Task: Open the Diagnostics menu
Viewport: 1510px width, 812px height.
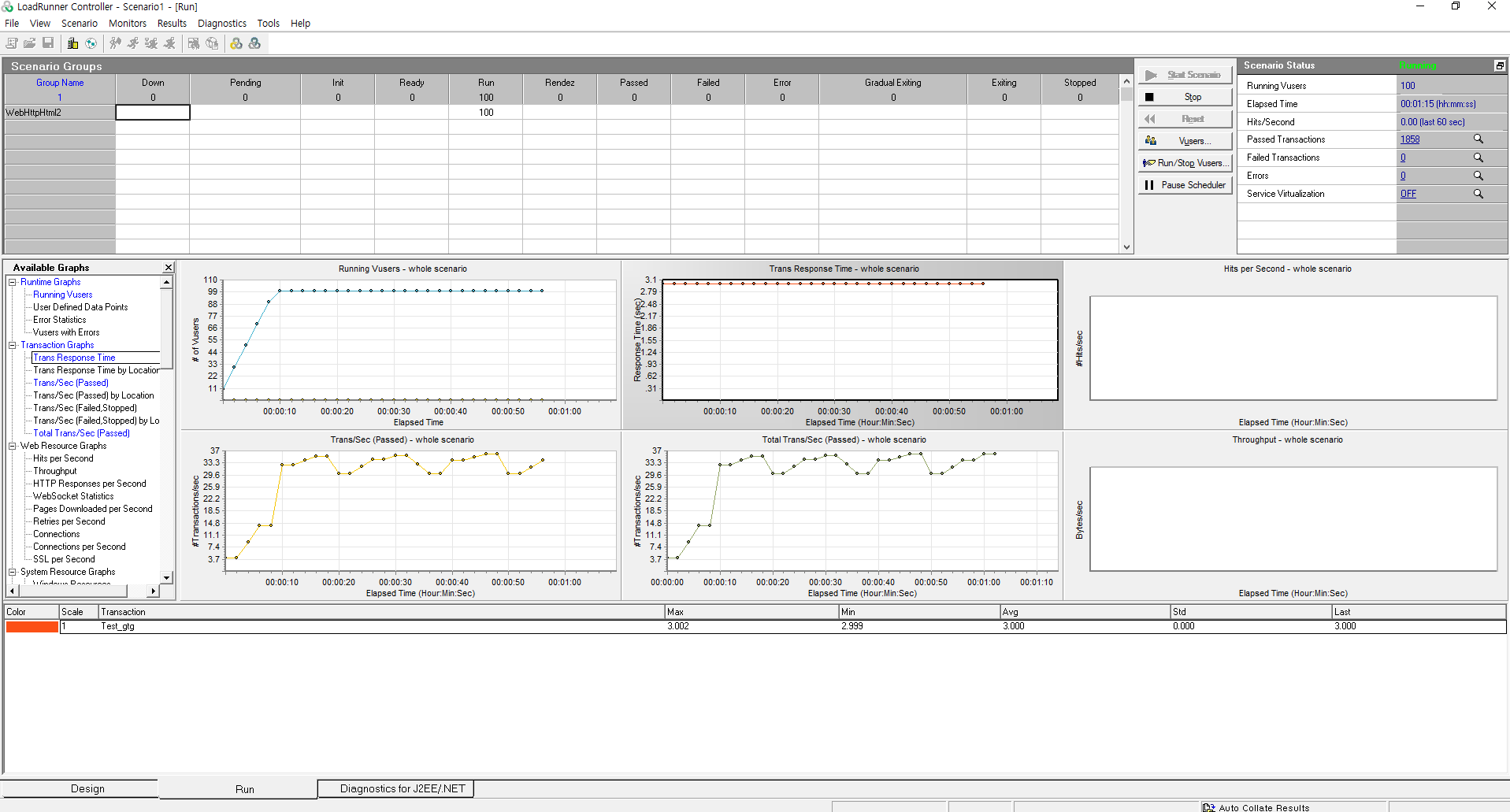Action: (x=222, y=23)
